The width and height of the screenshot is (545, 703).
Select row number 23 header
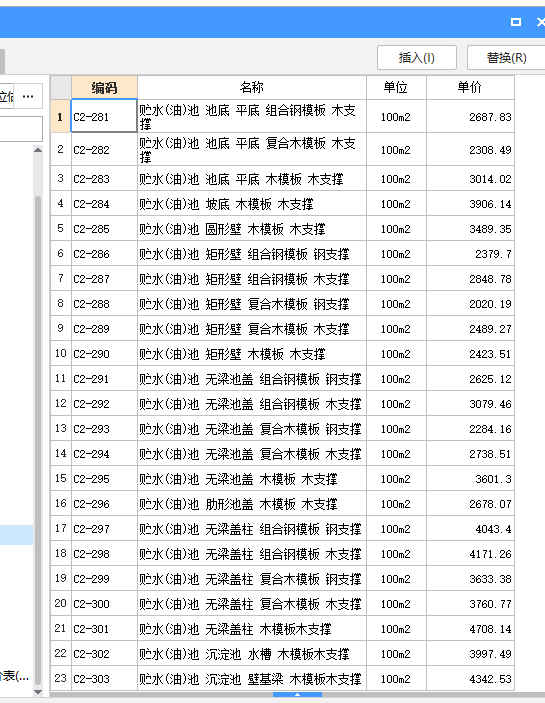tap(61, 678)
